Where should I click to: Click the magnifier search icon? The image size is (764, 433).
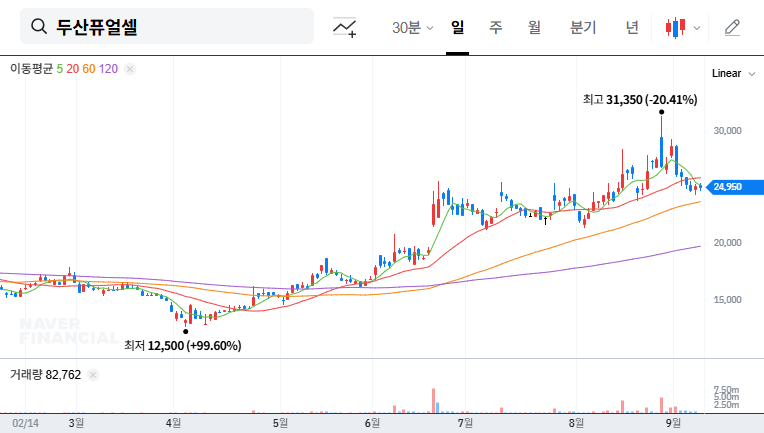[x=38, y=26]
